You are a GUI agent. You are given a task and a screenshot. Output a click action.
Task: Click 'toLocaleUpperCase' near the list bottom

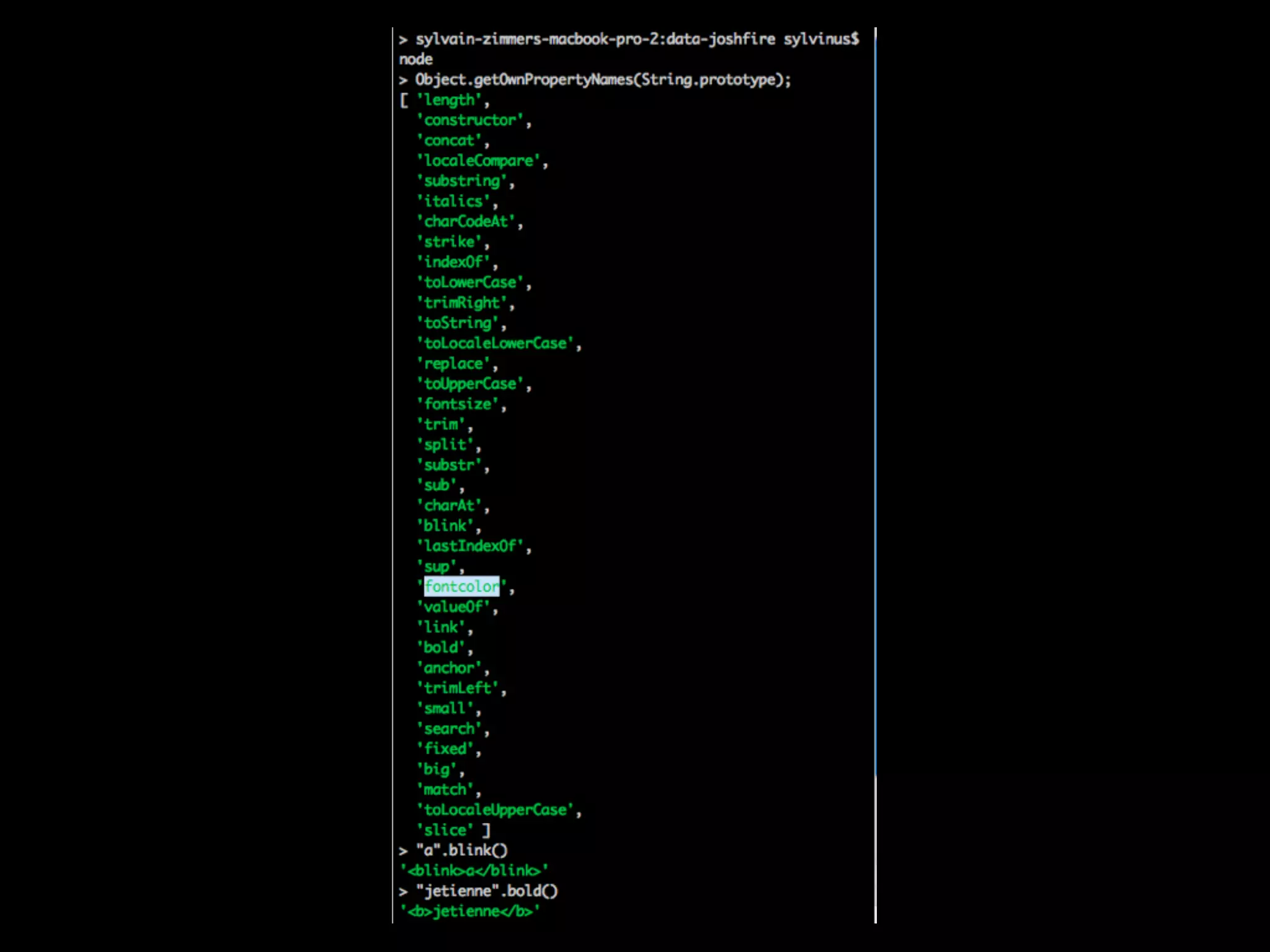pyautogui.click(x=495, y=810)
